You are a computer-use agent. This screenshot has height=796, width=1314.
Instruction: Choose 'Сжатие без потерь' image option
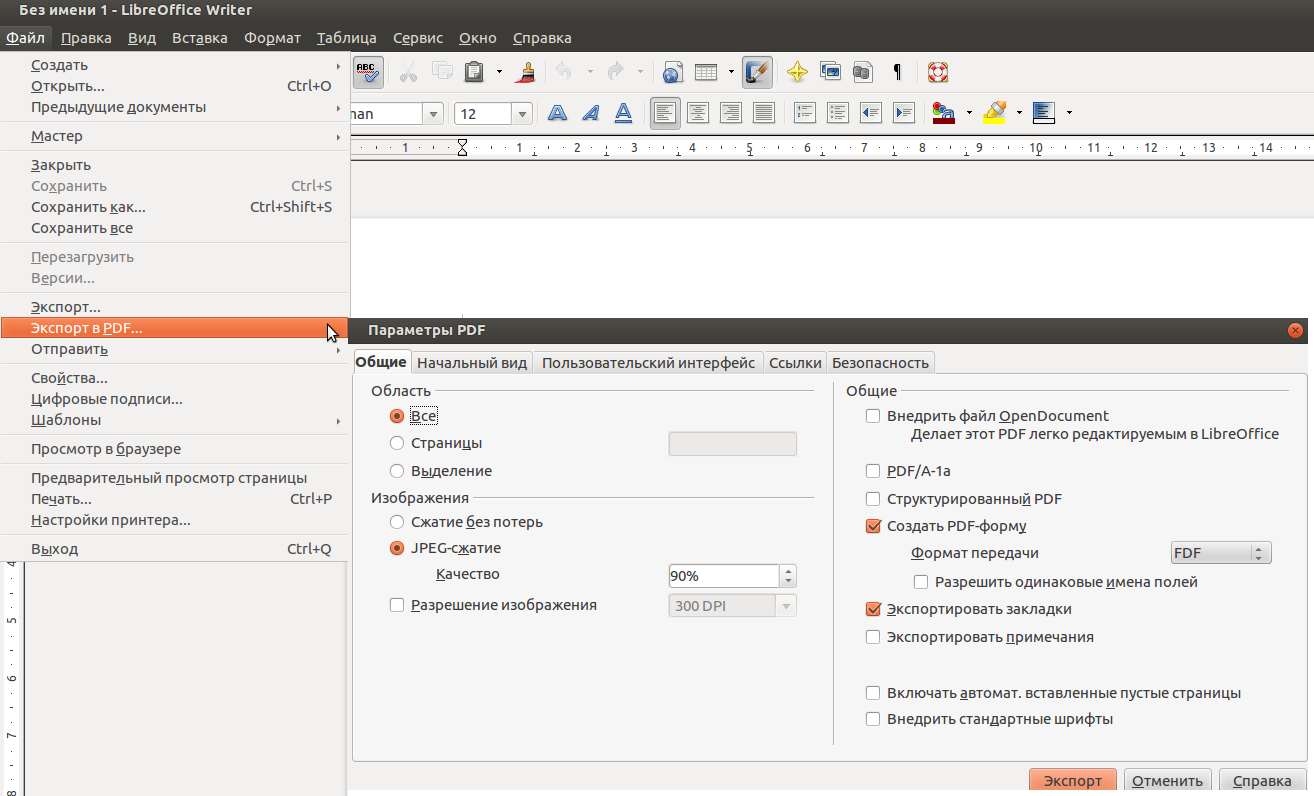397,522
